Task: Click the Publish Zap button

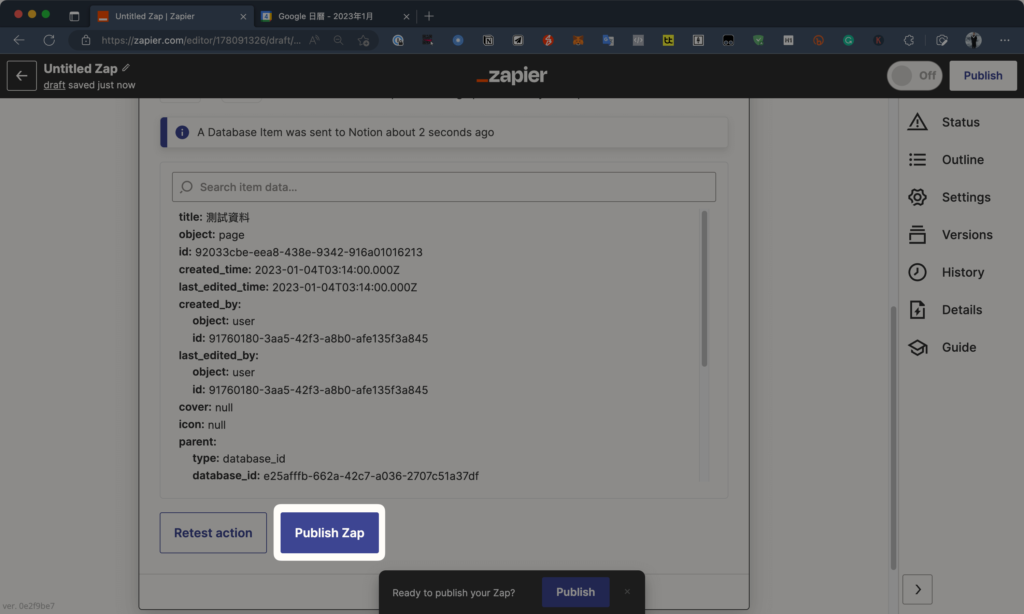Action: coord(329,532)
